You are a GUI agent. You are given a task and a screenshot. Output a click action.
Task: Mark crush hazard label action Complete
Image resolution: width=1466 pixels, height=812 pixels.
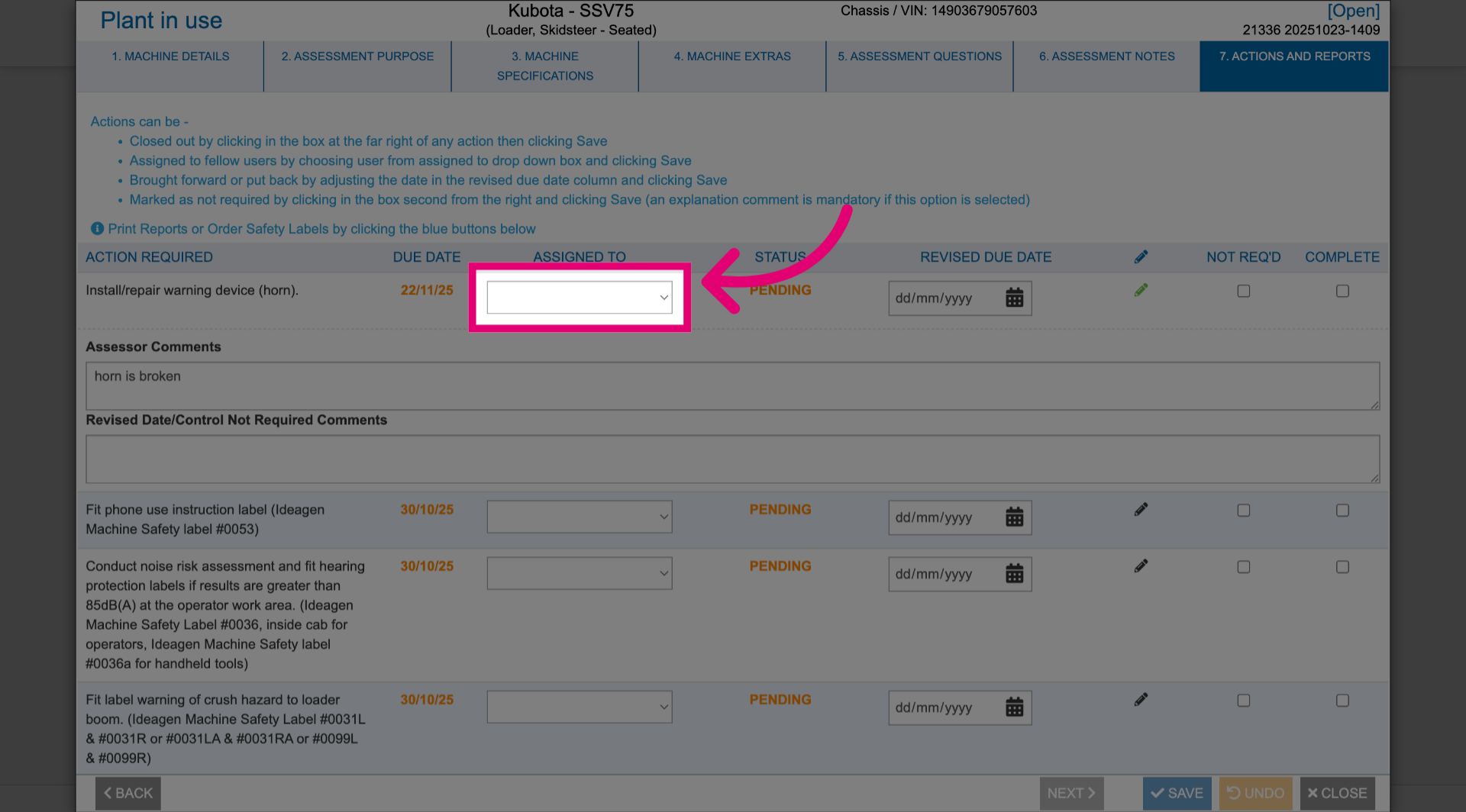1342,700
